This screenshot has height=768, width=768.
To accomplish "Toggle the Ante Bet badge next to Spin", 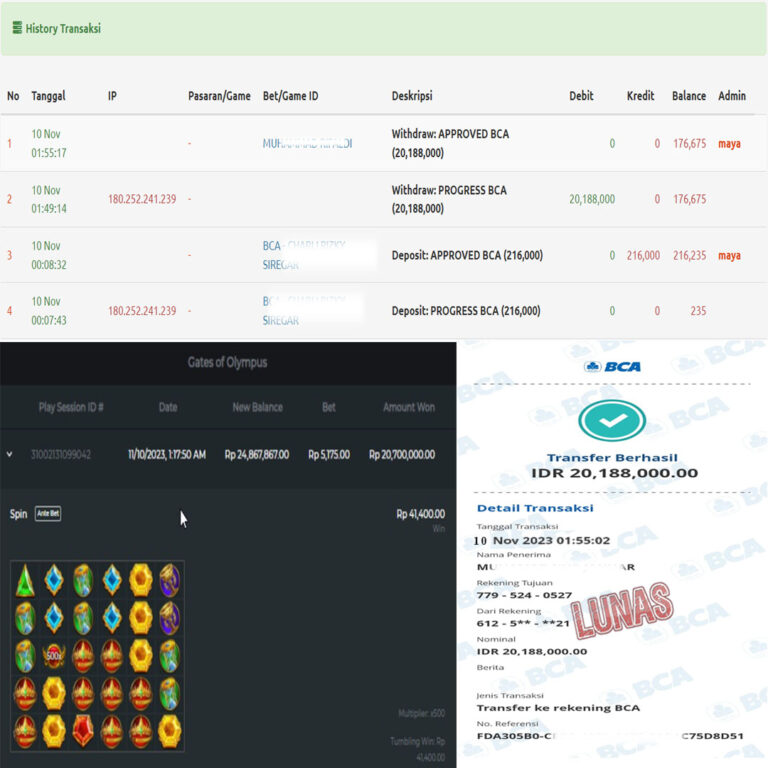I will (x=48, y=514).
